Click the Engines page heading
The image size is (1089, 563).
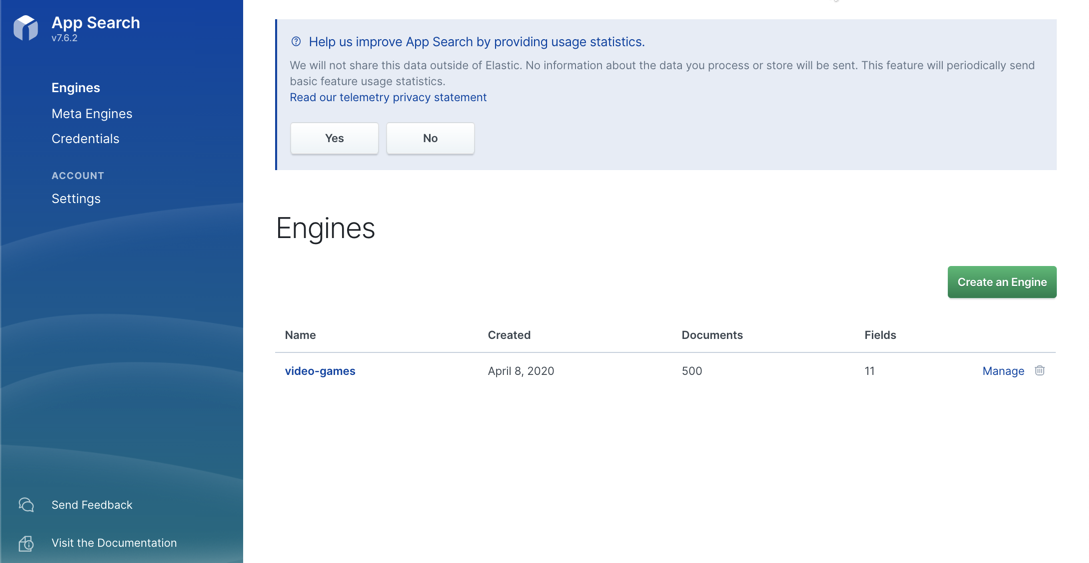click(326, 228)
